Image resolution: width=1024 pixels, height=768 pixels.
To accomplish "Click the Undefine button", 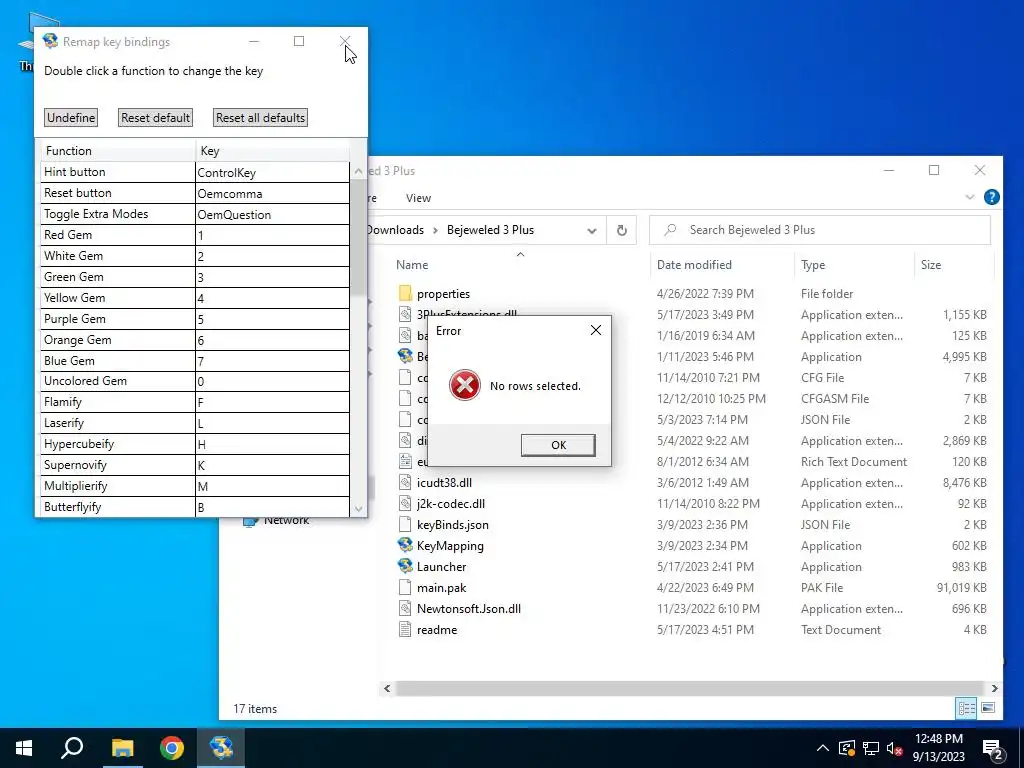I will point(71,118).
